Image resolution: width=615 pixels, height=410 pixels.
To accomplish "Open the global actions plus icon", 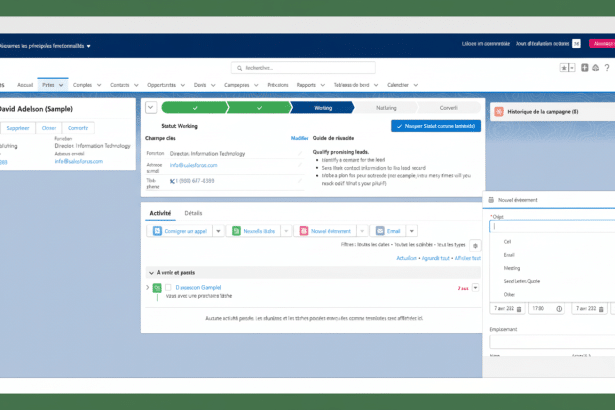I will pos(584,67).
